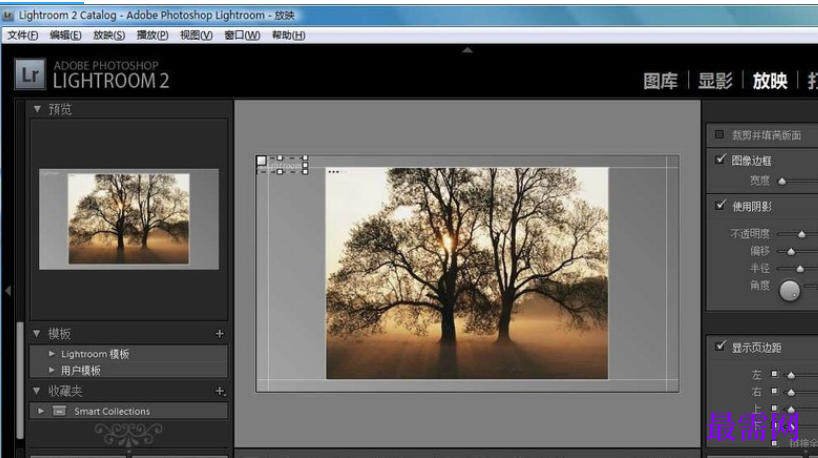Viewport: 818px width, 458px height.
Task: Toggle the 上 margin link square
Action: [774, 408]
